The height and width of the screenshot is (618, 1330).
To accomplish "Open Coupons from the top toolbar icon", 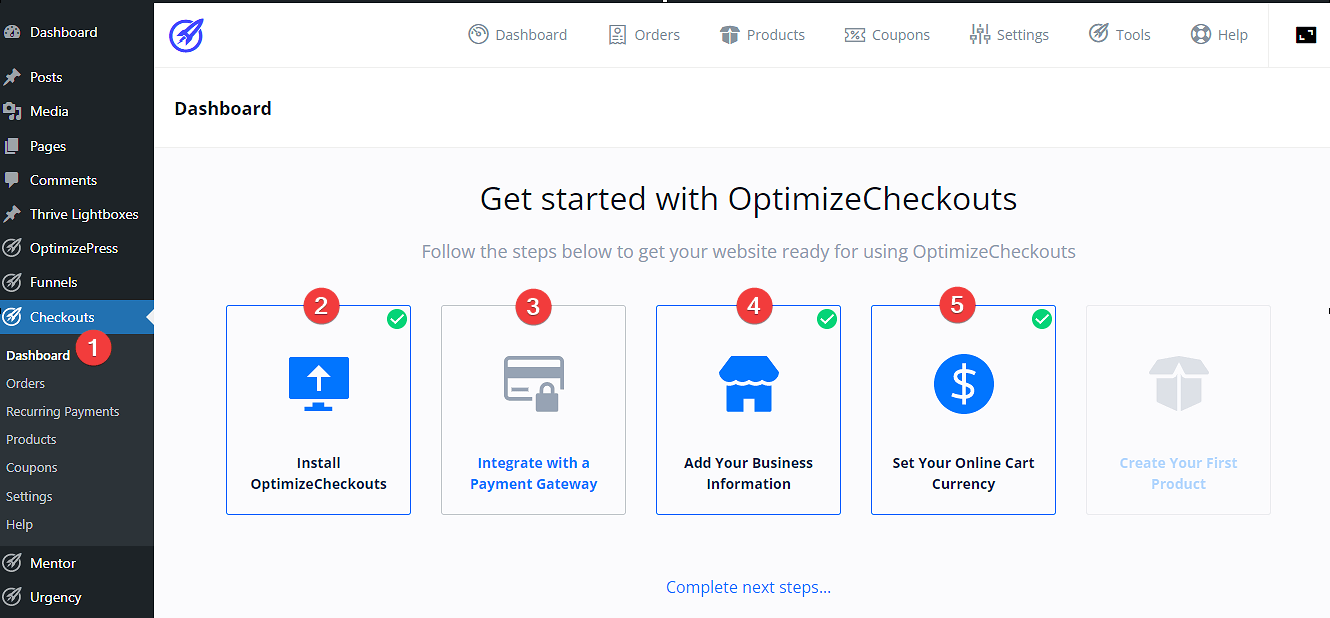I will point(855,34).
